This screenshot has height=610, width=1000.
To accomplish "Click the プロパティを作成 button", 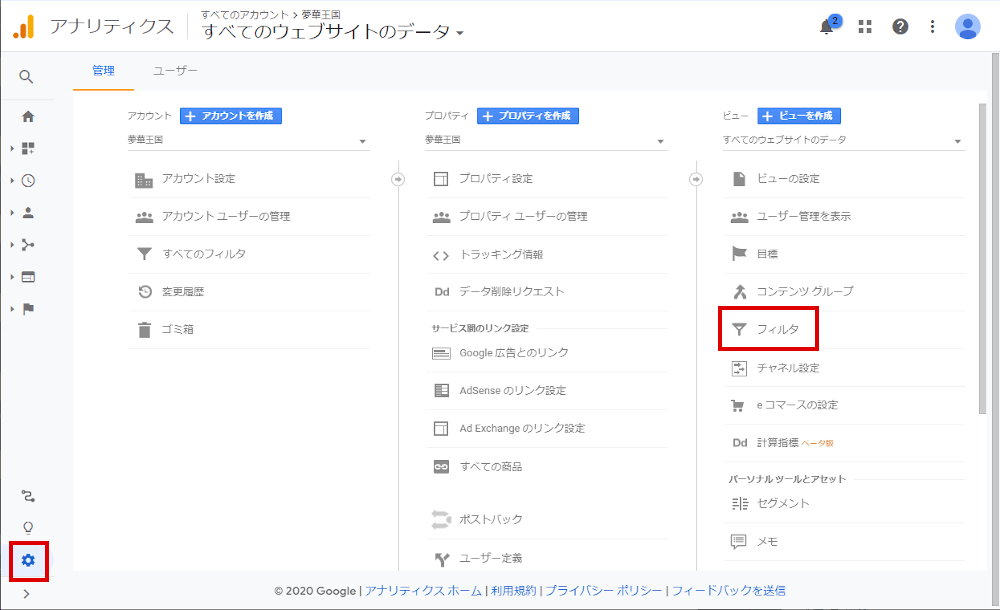I will tap(528, 116).
